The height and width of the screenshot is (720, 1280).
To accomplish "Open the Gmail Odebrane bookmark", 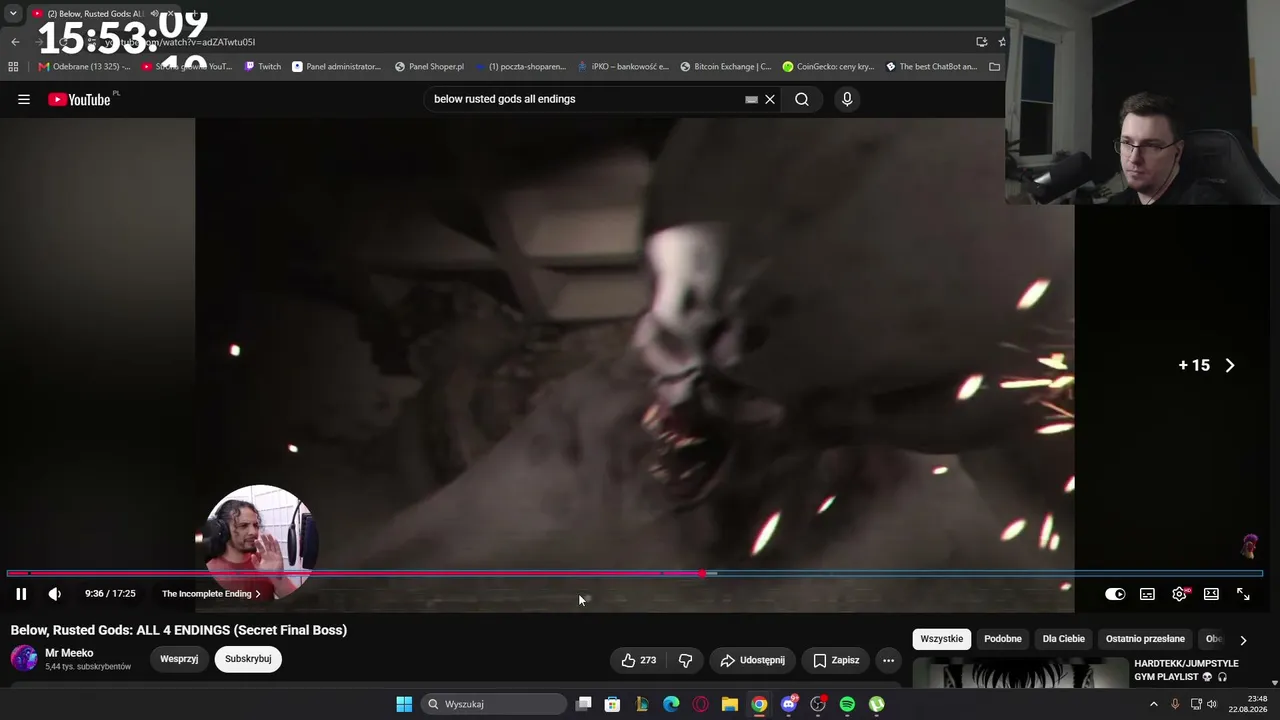I will [84, 67].
